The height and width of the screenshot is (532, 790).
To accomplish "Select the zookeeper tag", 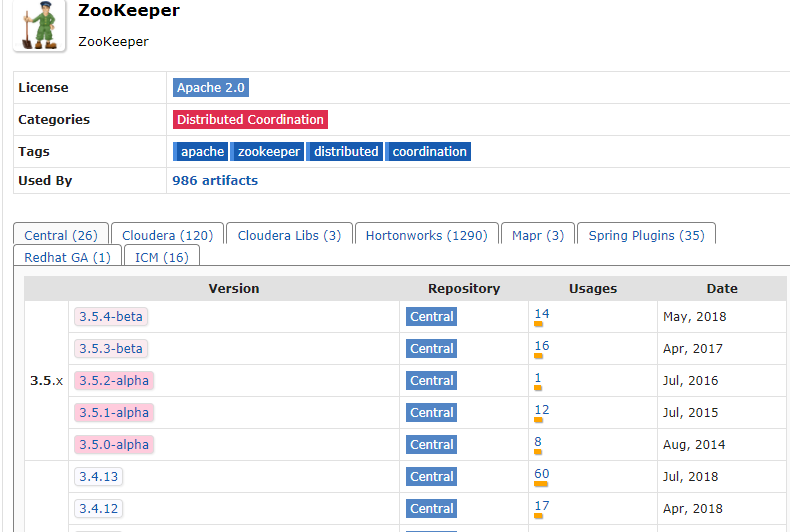I will coord(267,152).
